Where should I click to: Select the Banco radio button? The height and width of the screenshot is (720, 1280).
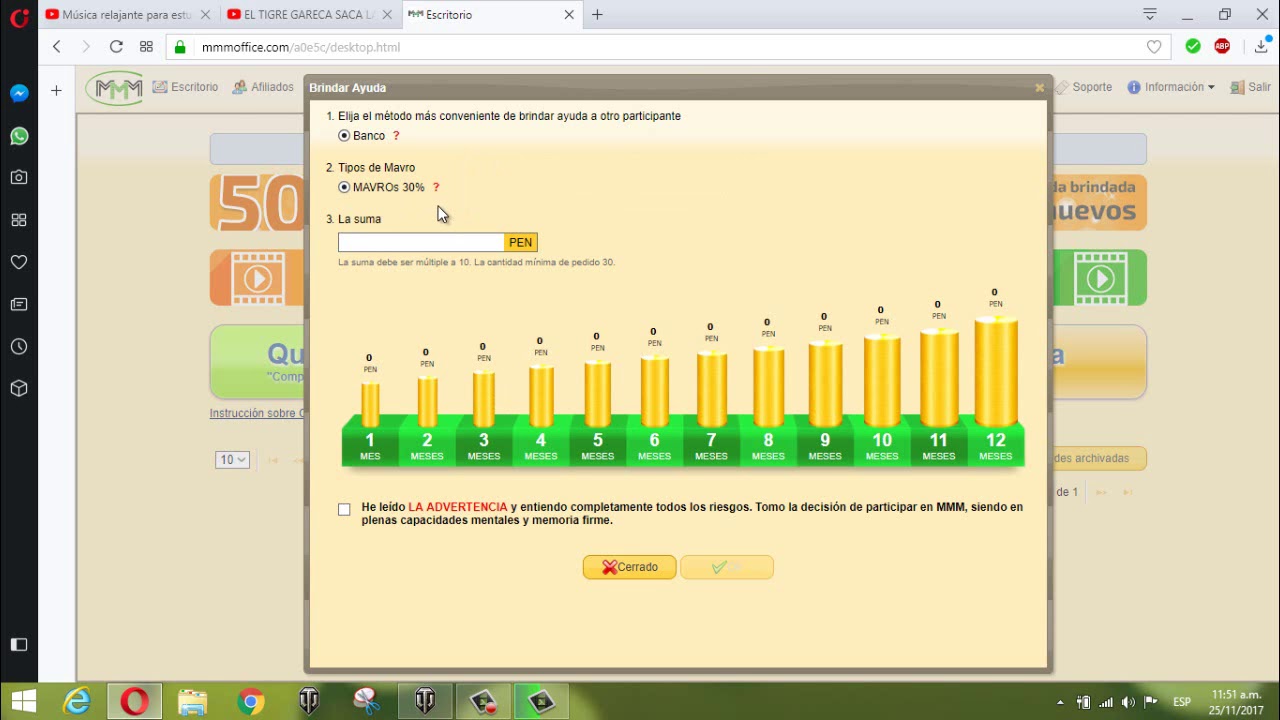coord(344,136)
